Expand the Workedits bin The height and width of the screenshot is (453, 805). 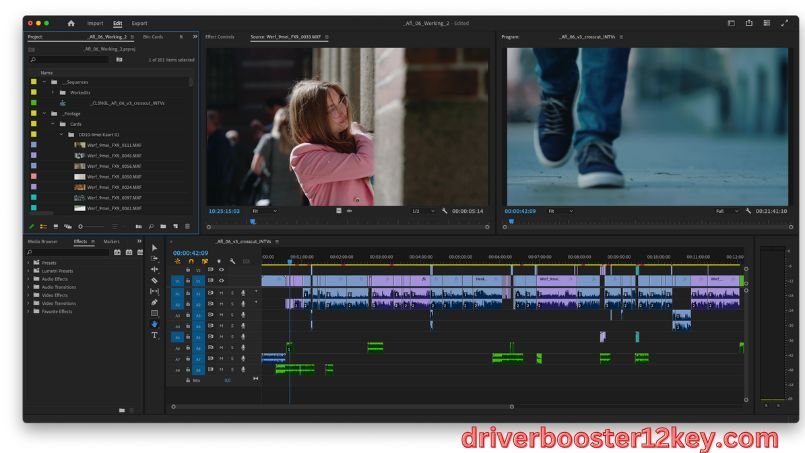[53, 92]
